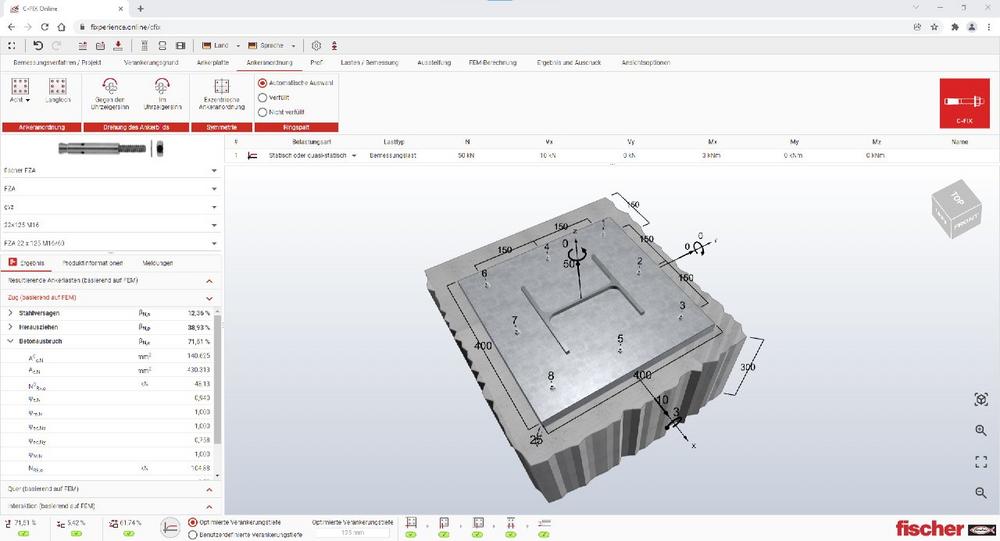Collapse the Betonausbruch row
This screenshot has width=1000, height=541.
pyautogui.click(x=10, y=341)
